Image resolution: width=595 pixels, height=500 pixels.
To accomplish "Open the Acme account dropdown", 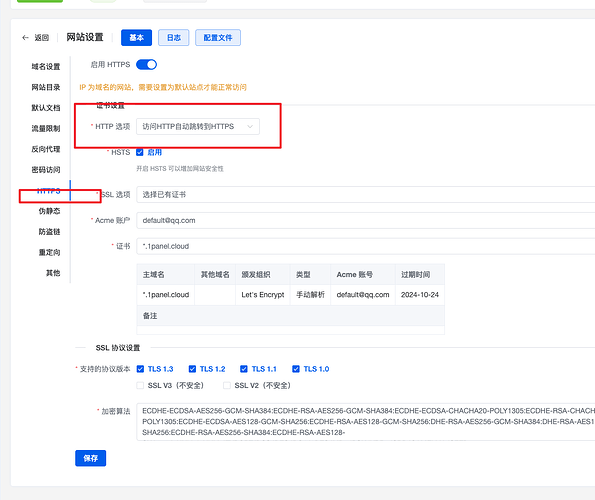I will coord(365,220).
